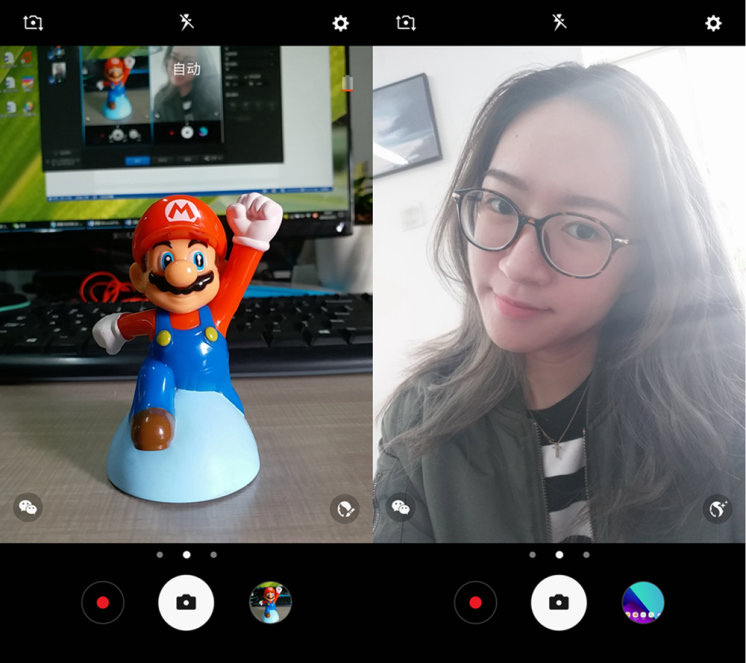Tap the WeChat share icon on selfie preview
Image resolution: width=746 pixels, height=663 pixels.
tap(401, 508)
